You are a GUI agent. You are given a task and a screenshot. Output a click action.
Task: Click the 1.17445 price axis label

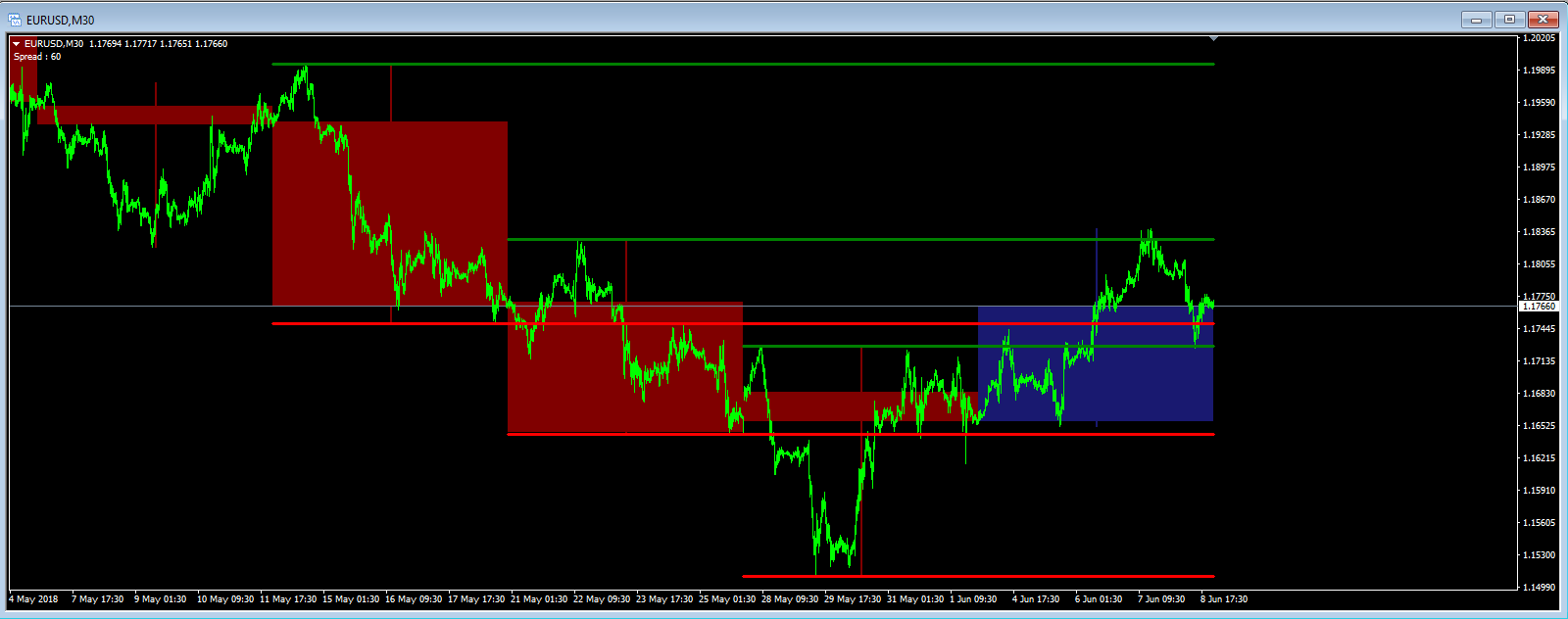(1540, 329)
